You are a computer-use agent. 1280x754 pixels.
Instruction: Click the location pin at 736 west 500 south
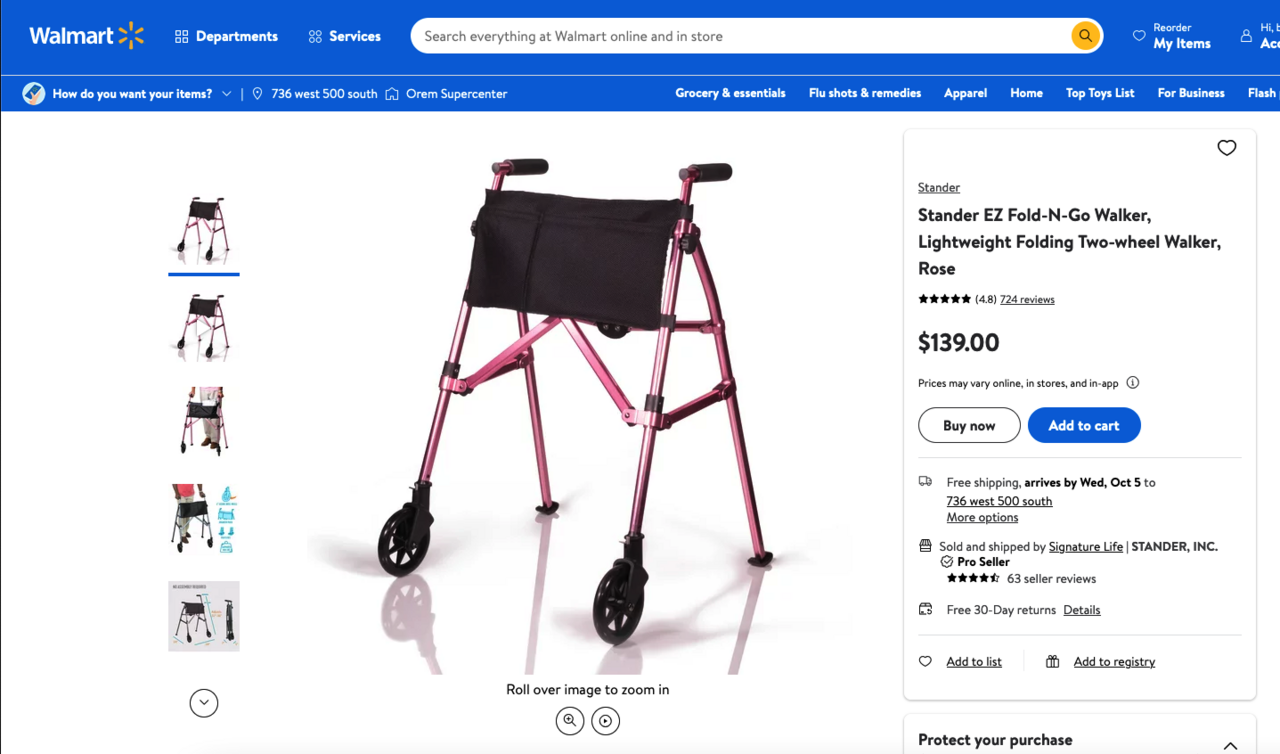258,94
